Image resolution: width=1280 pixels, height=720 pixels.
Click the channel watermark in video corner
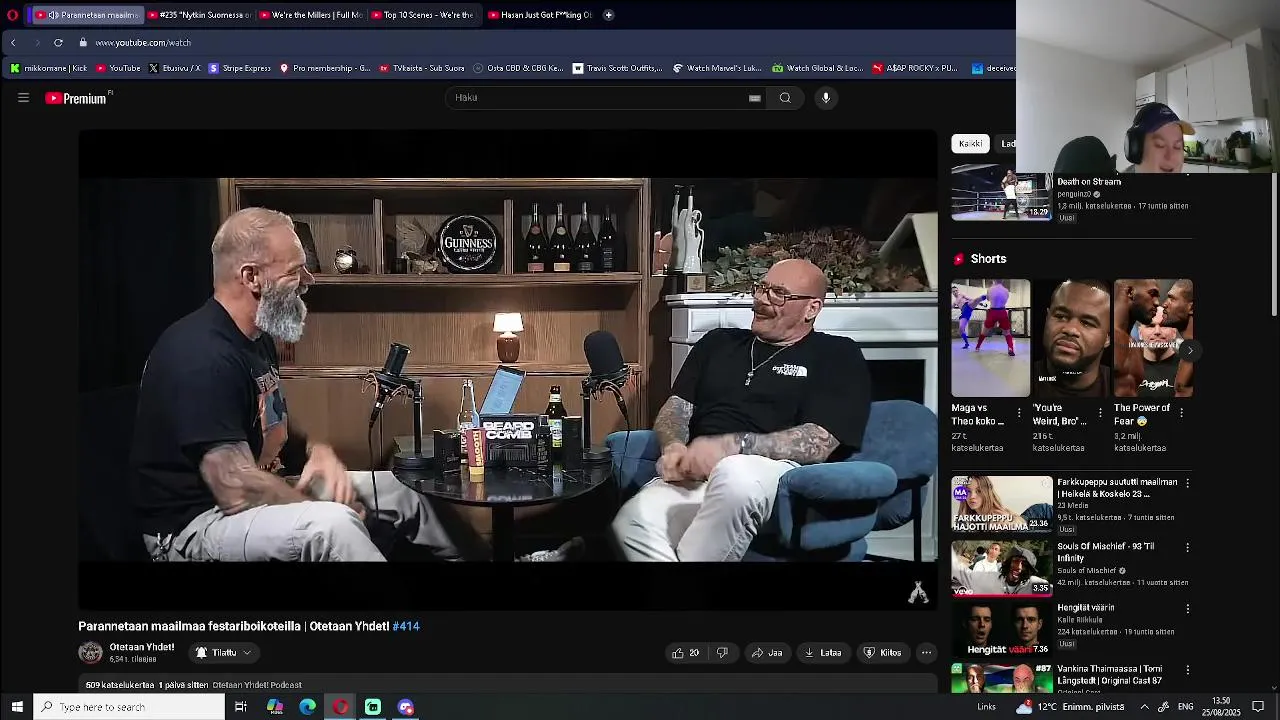(x=918, y=593)
